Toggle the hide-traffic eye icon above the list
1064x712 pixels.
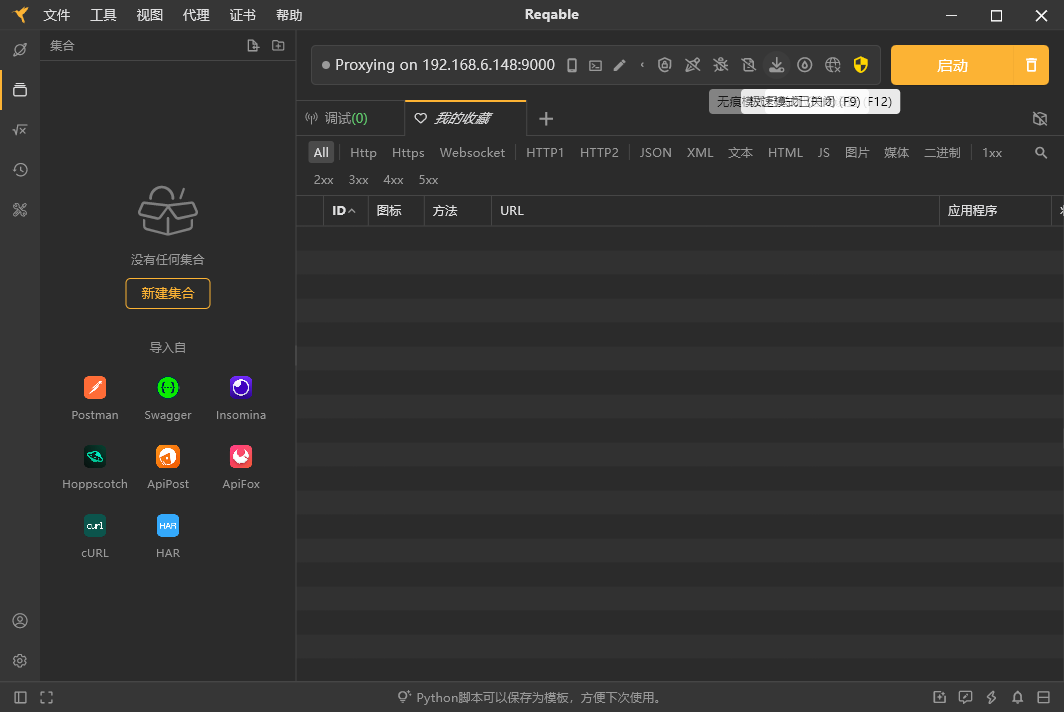click(x=1040, y=118)
